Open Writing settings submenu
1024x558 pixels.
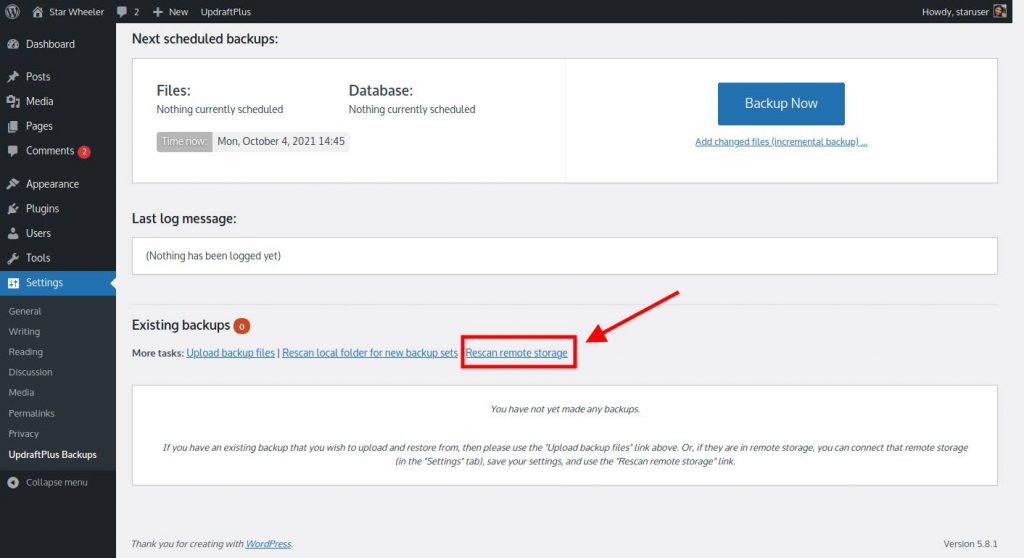click(x=24, y=331)
